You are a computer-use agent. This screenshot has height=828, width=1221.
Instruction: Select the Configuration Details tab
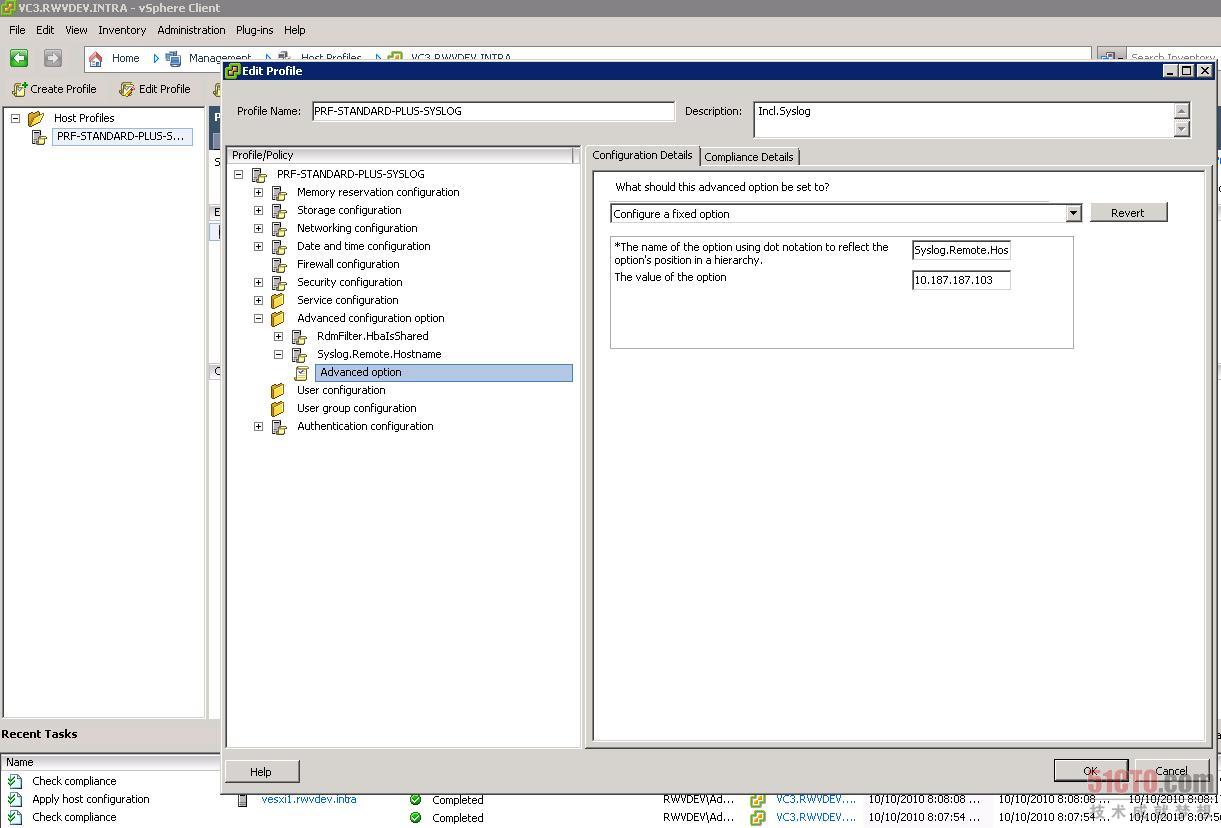click(642, 155)
